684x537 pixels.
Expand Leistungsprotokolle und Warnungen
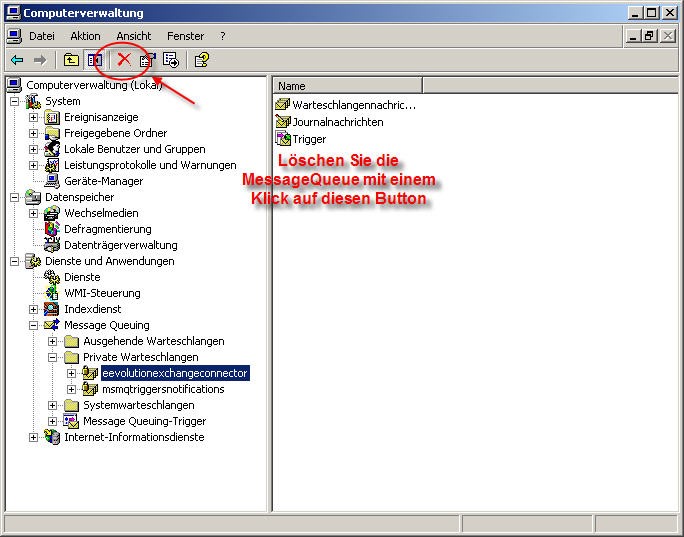(x=33, y=165)
